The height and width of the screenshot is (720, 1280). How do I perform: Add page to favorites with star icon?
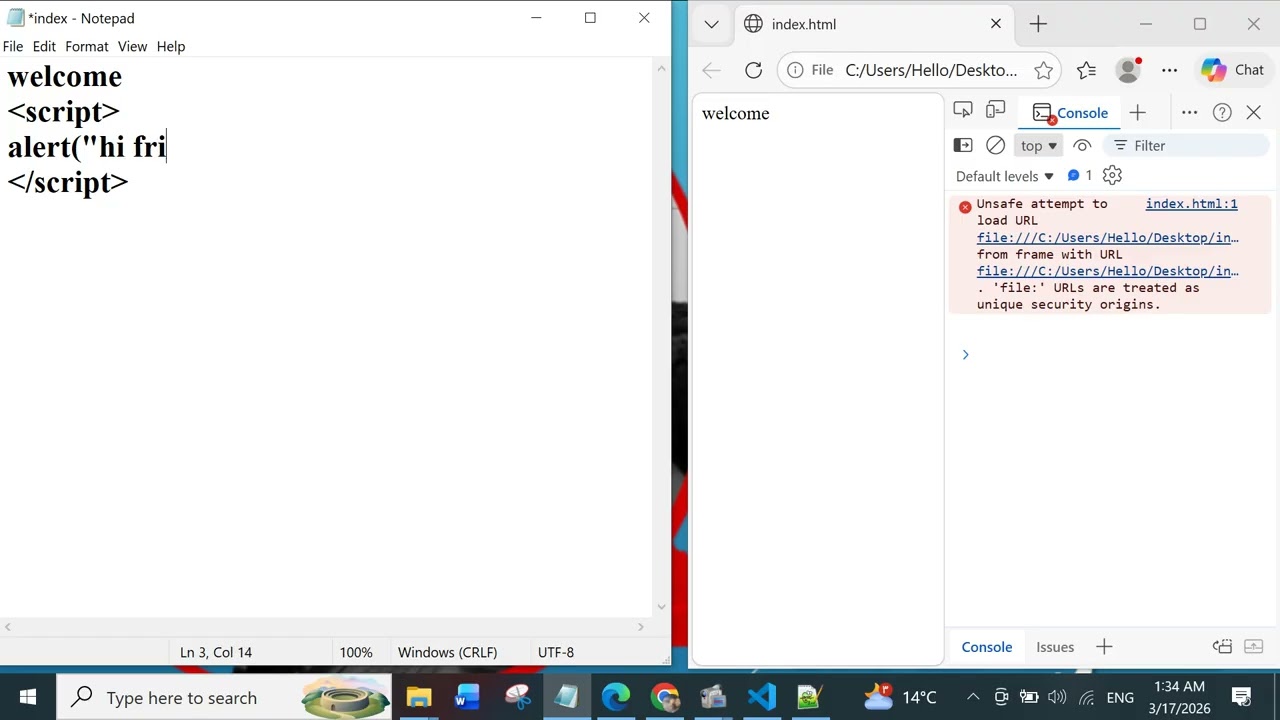click(x=1043, y=70)
